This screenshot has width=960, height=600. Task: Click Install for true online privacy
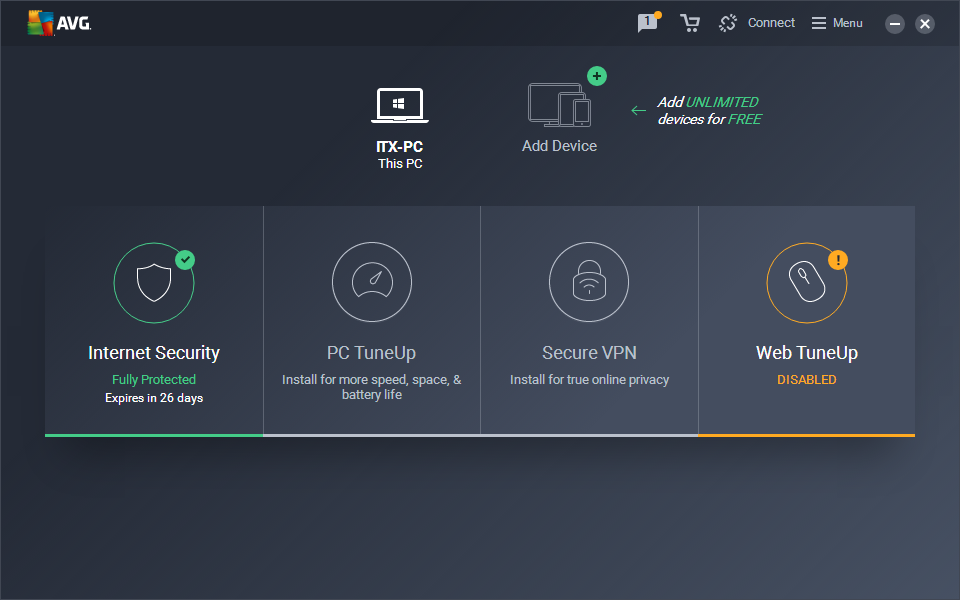tap(589, 380)
